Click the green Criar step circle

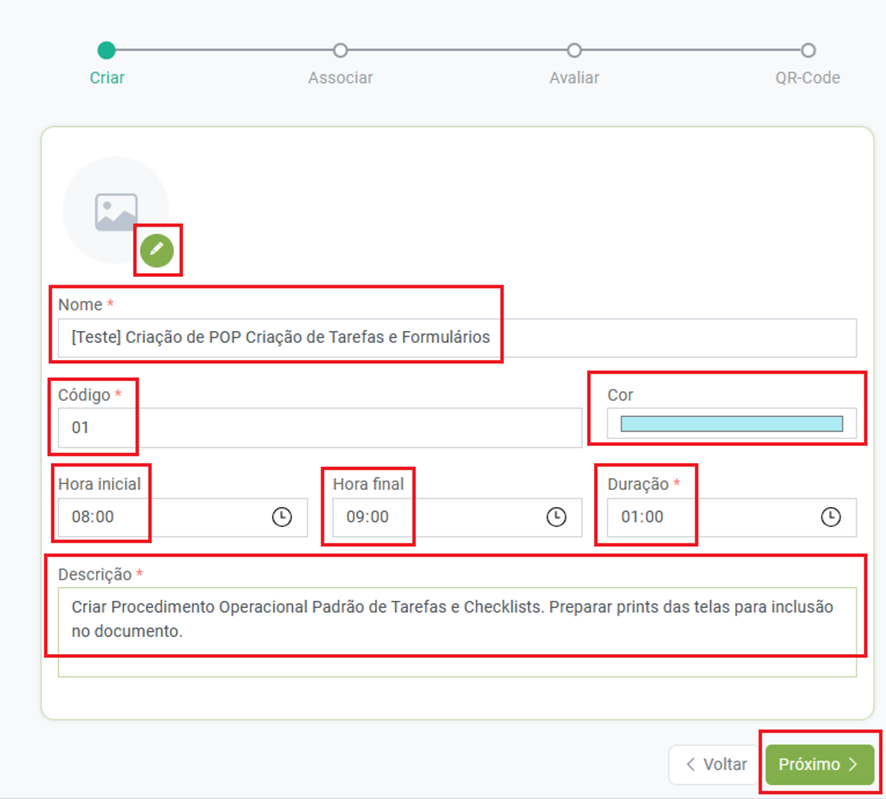click(x=106, y=50)
